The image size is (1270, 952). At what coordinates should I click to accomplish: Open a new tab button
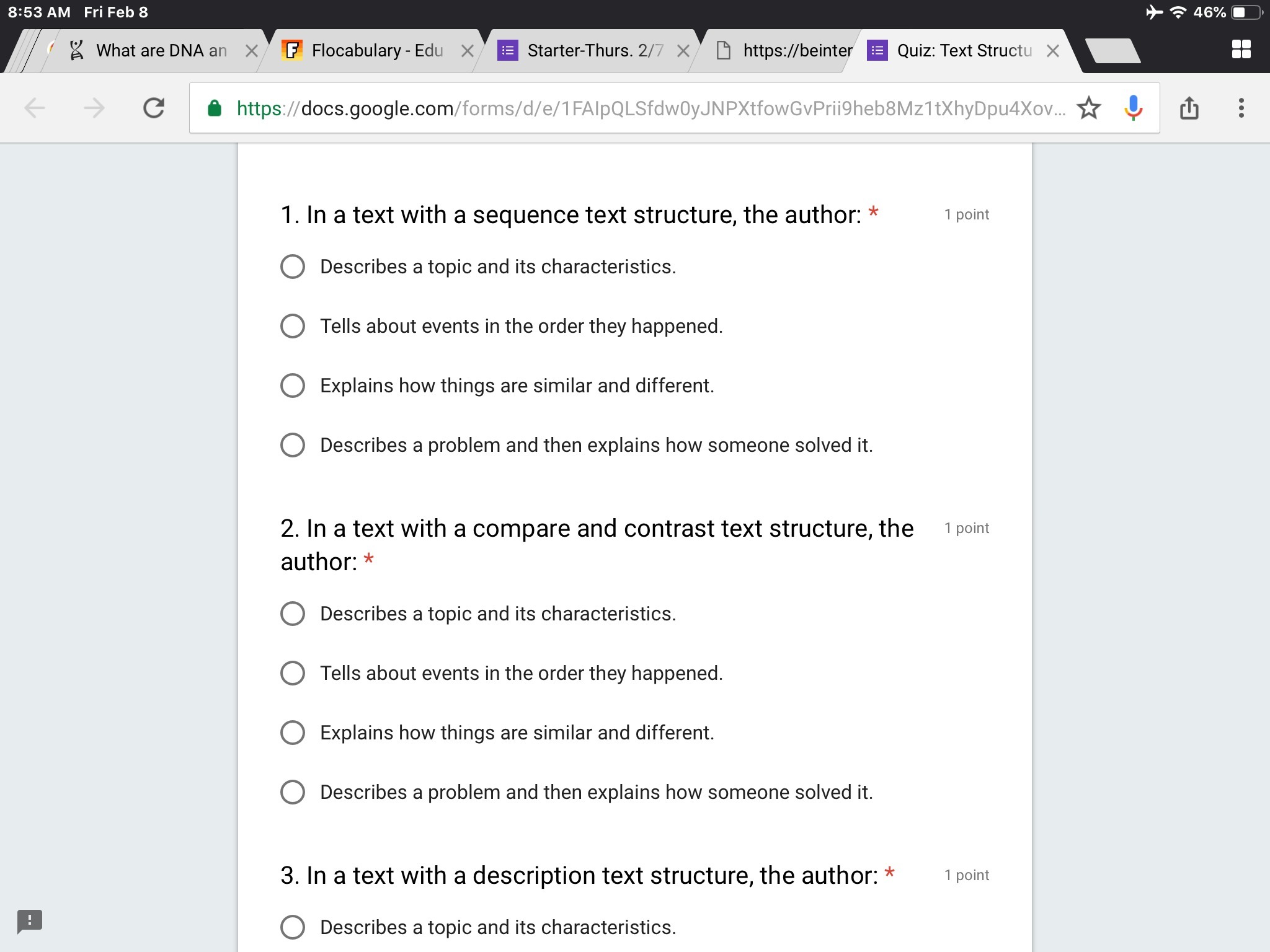coord(1113,51)
